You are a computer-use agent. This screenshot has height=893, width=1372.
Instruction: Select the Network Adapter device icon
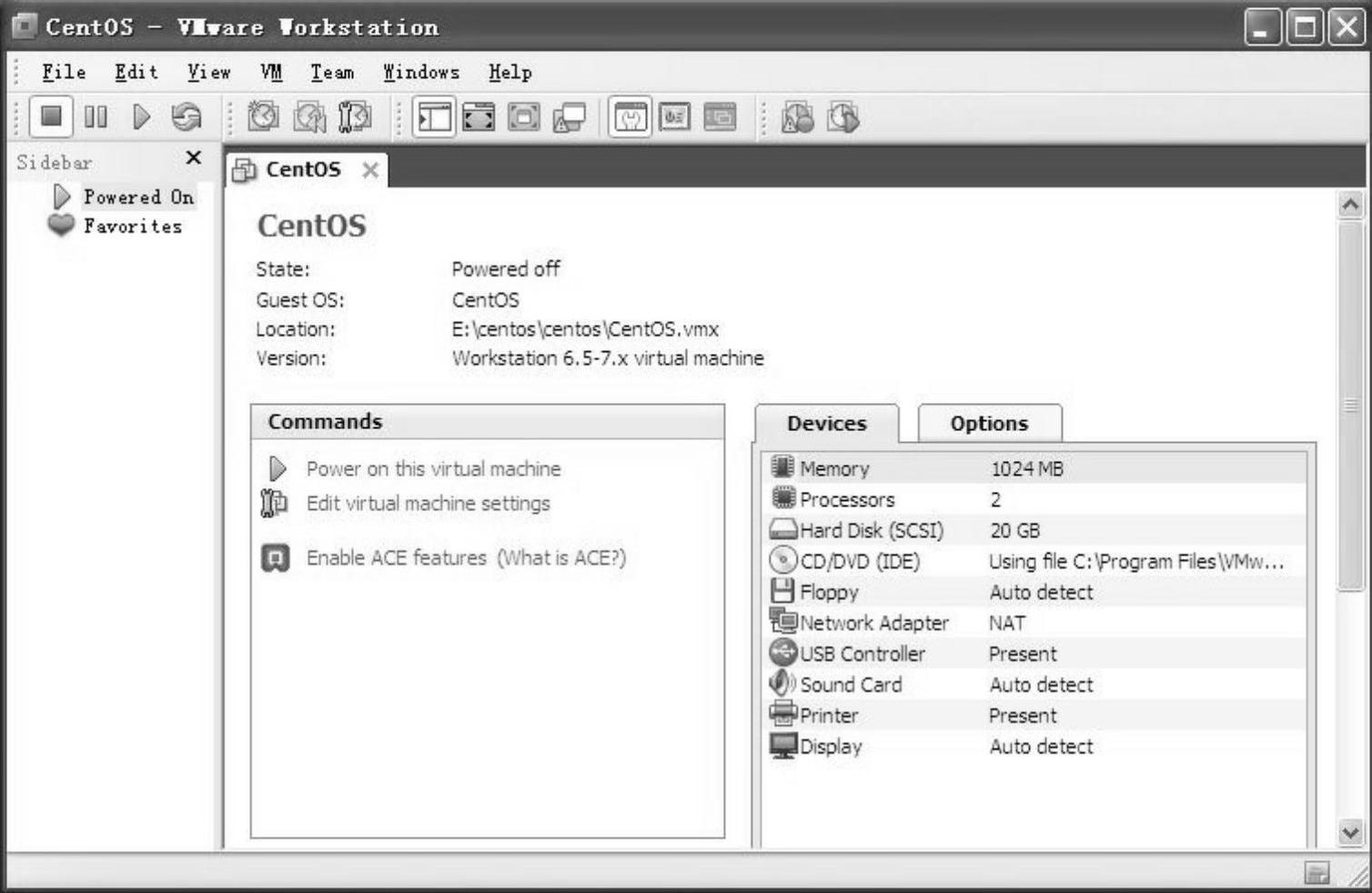pyautogui.click(x=782, y=621)
